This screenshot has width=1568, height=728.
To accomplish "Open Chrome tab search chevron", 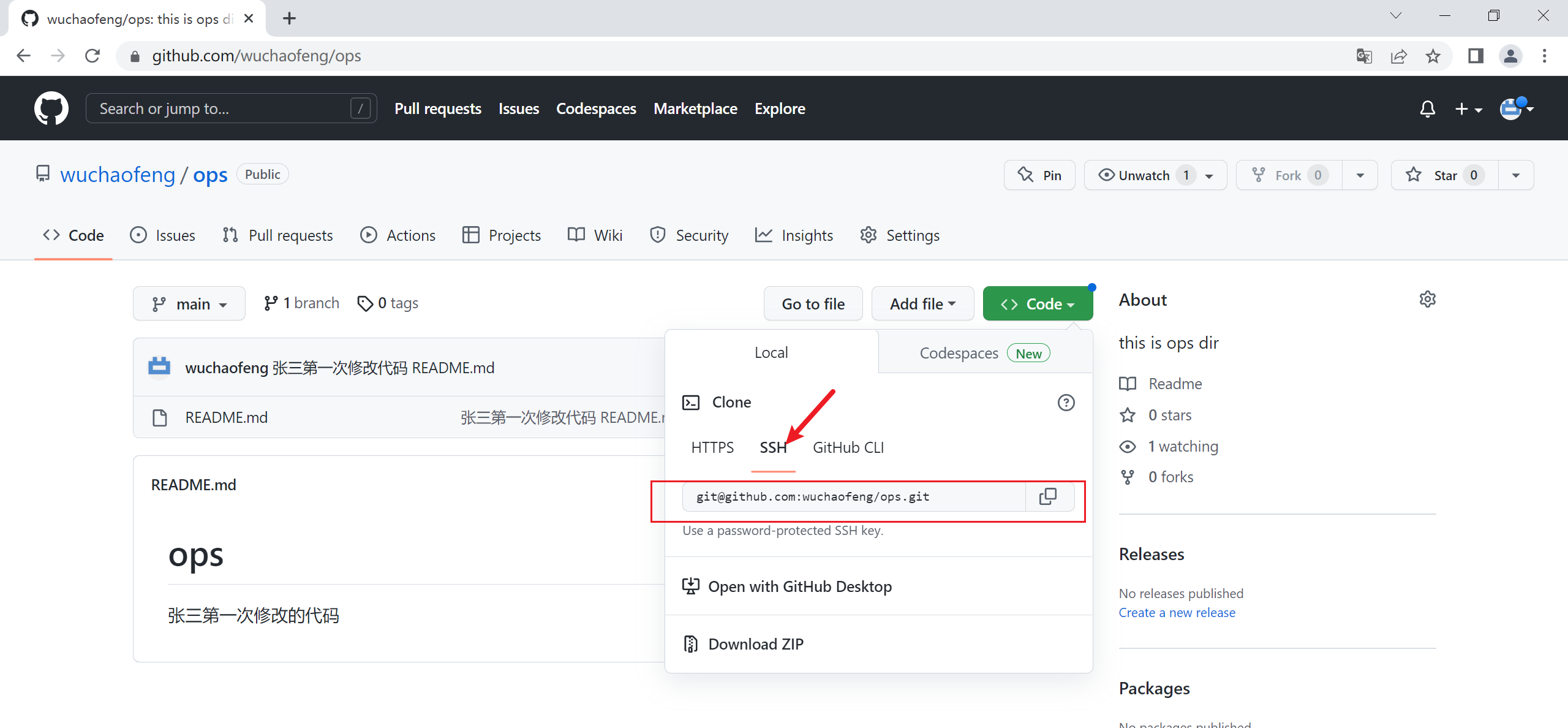I will click(x=1396, y=16).
